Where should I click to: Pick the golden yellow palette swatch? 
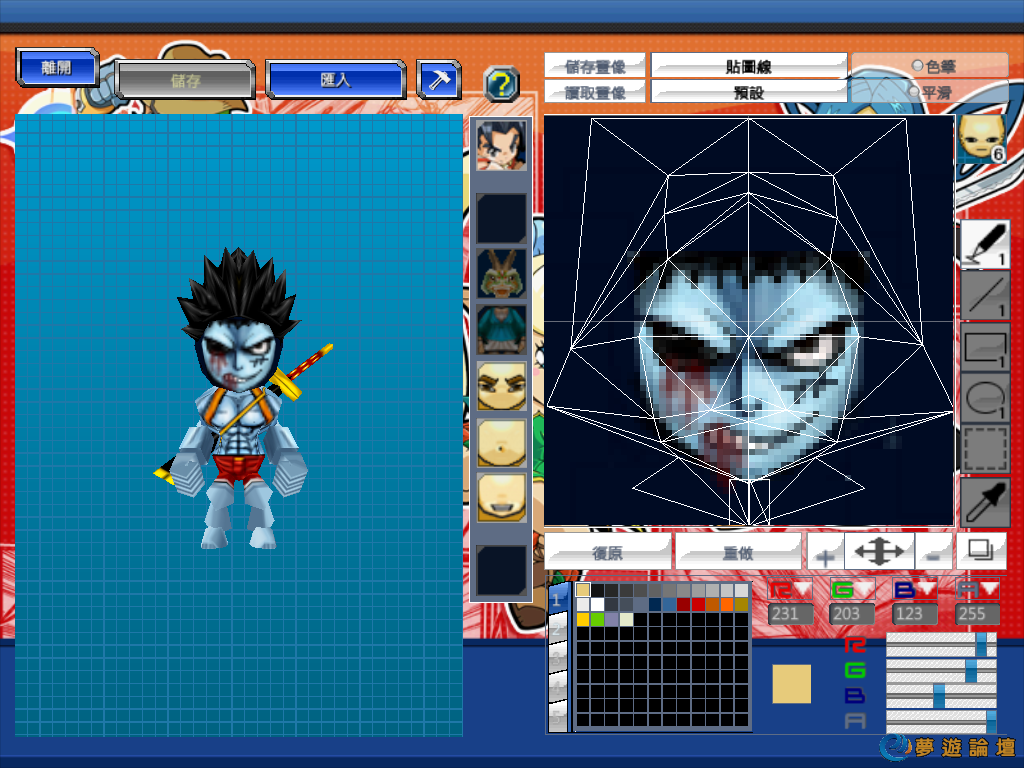point(583,619)
